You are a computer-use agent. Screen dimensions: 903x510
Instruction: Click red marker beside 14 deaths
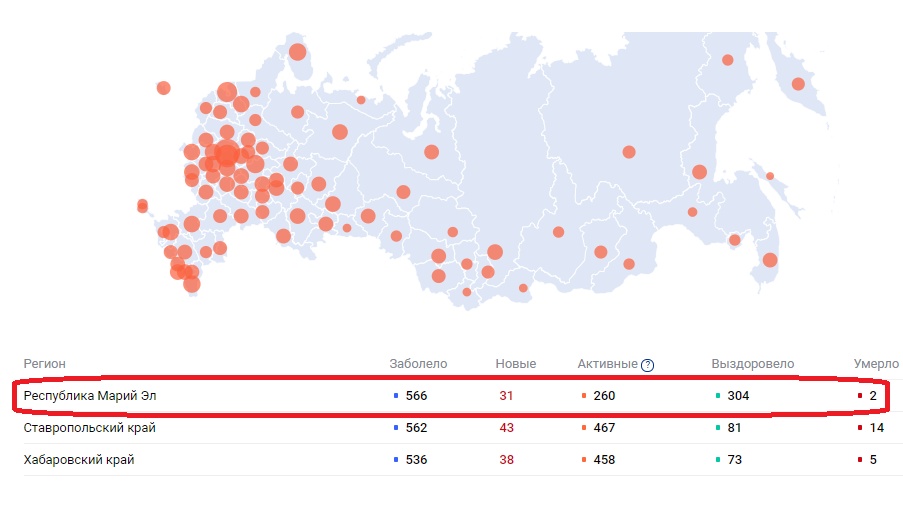(860, 428)
